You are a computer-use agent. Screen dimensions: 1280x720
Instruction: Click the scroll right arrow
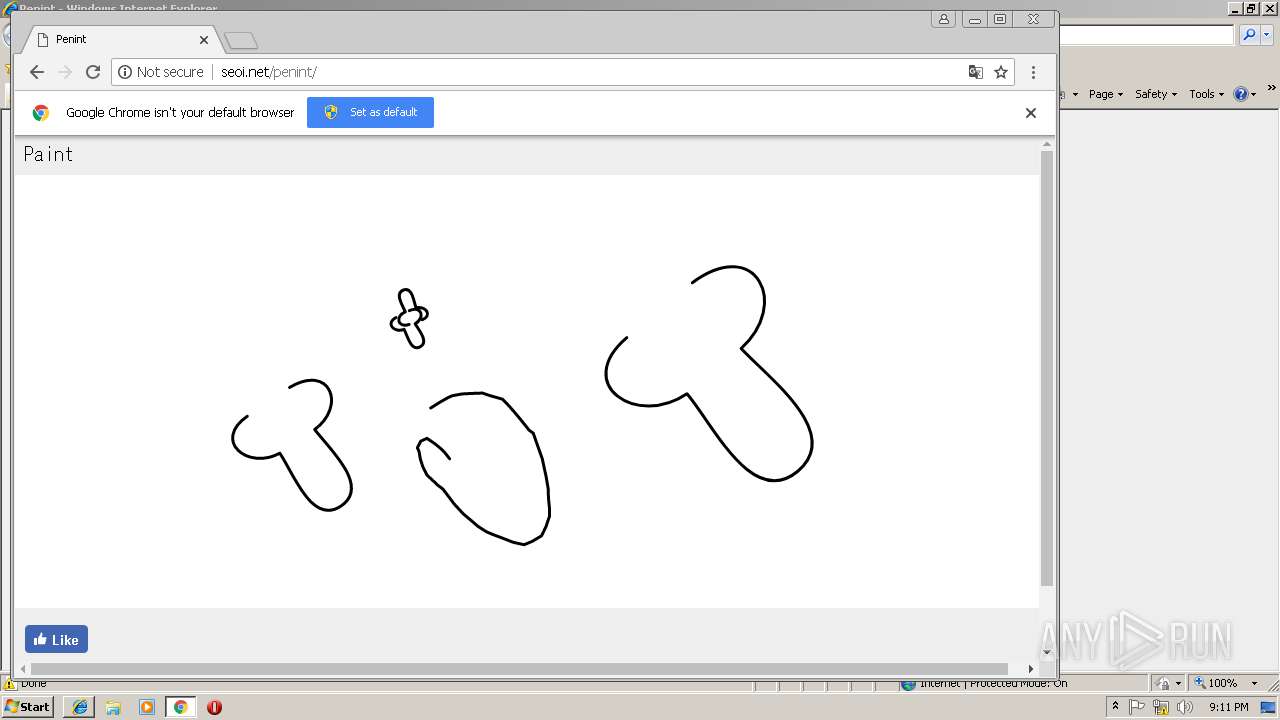tap(1031, 668)
